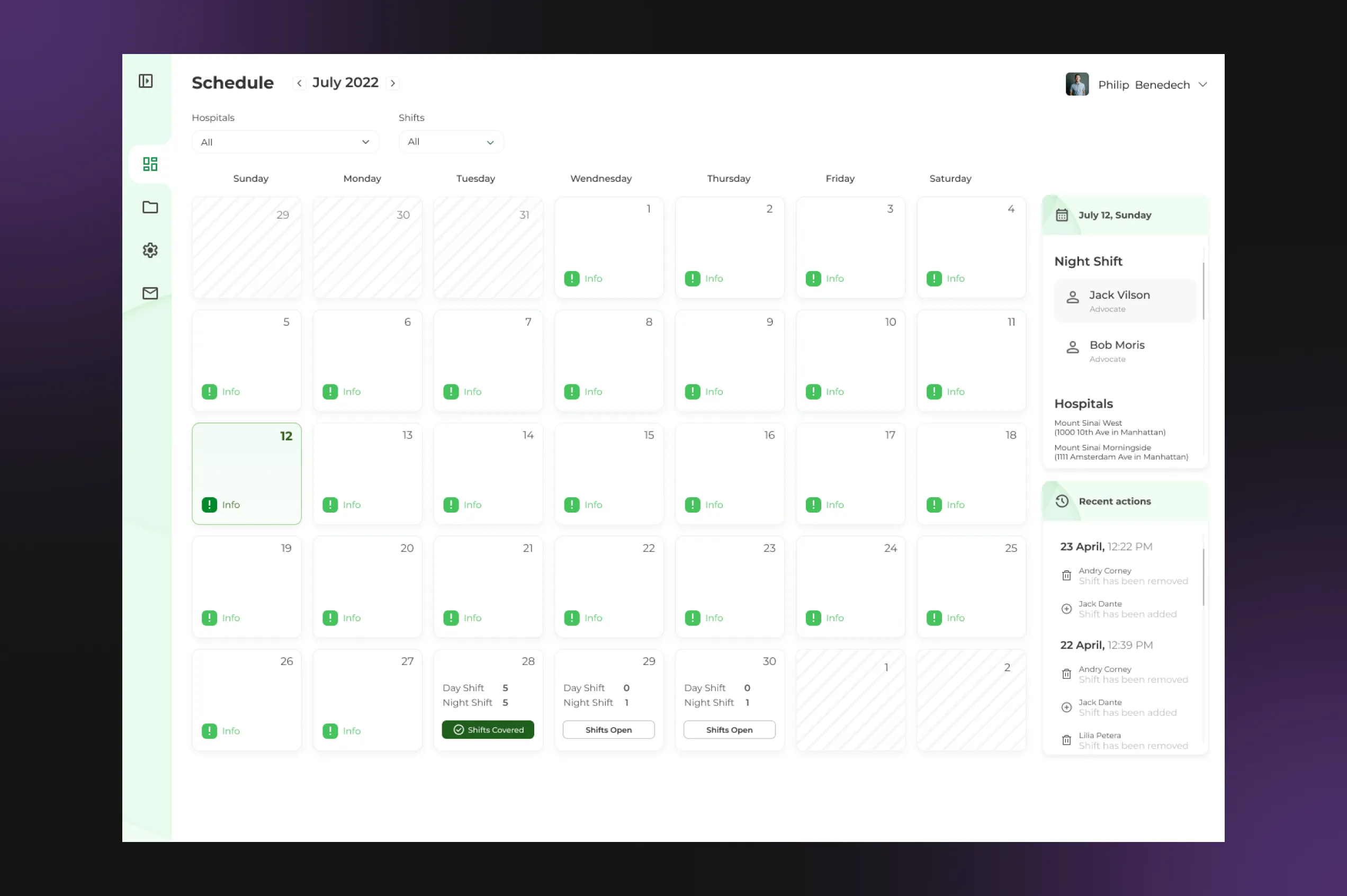Open the mail envelope icon in sidebar
The height and width of the screenshot is (896, 1347).
(x=150, y=293)
